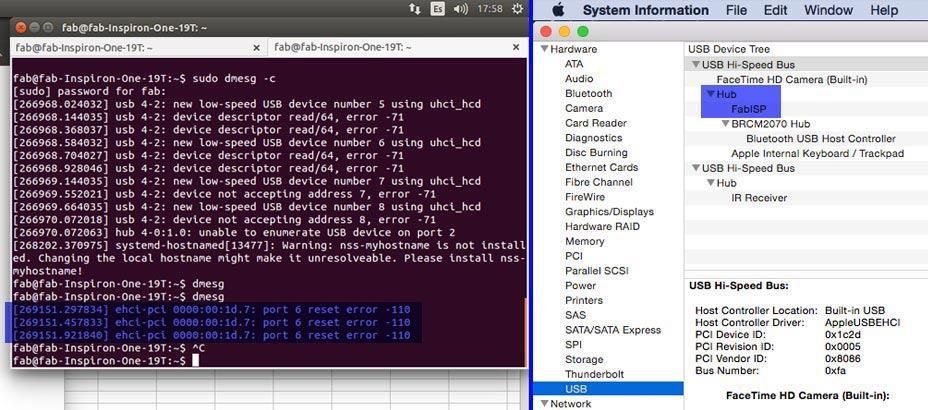The height and width of the screenshot is (410, 928).
Task: Select SATA/SATA Express in the sidebar
Action: click(613, 330)
